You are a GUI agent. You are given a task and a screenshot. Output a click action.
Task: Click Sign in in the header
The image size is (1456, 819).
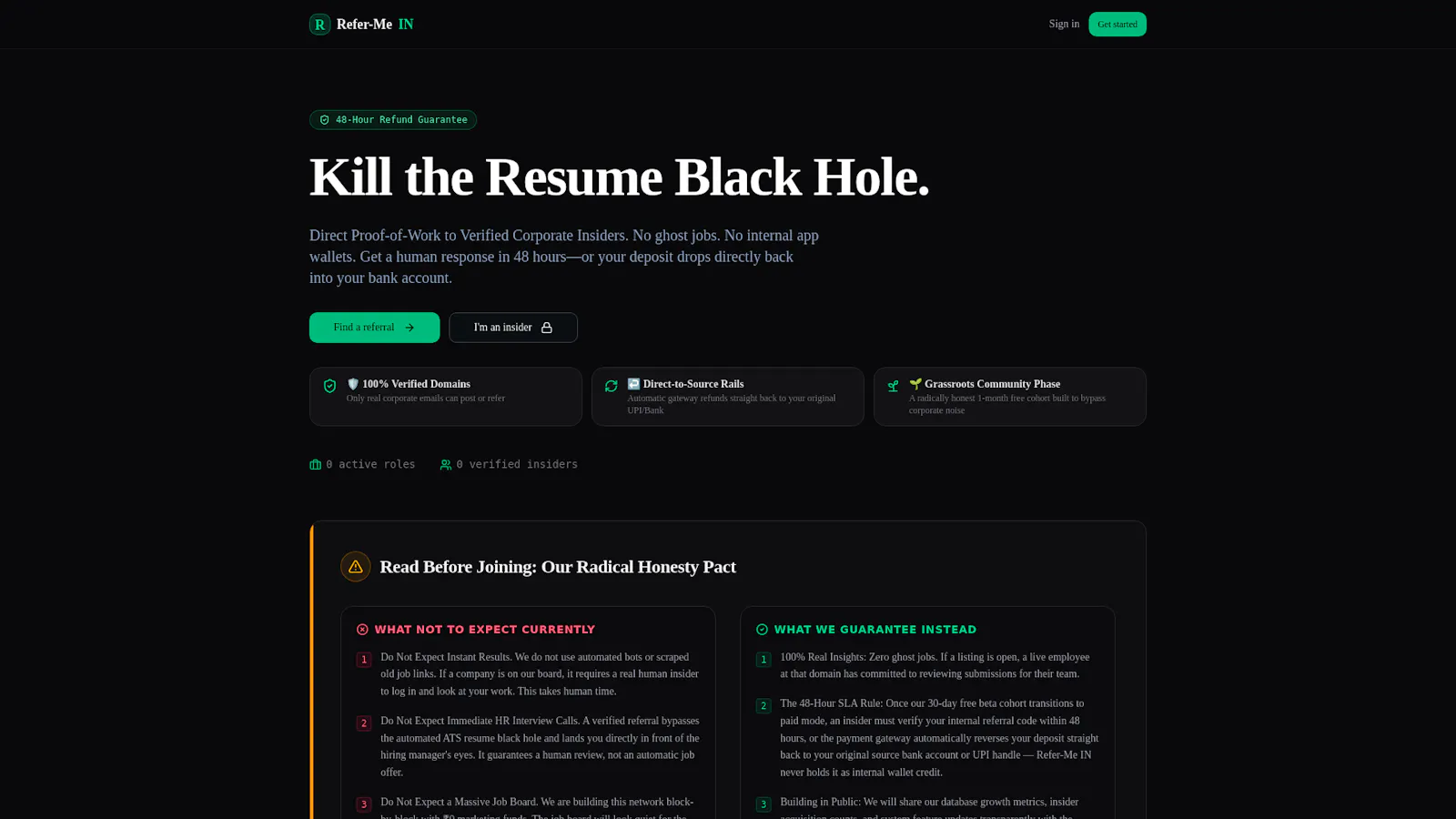point(1064,25)
